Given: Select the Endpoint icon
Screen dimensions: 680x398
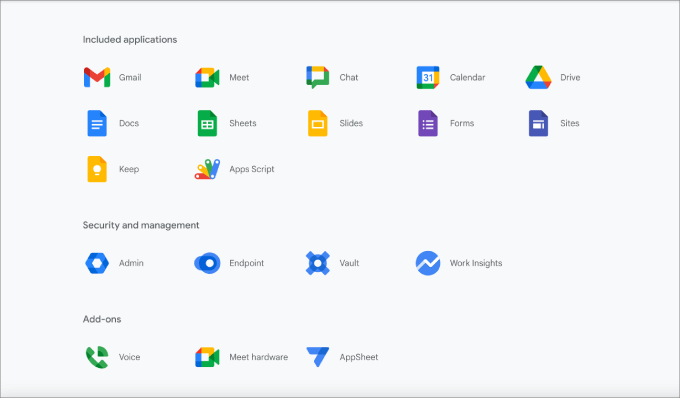Looking at the screenshot, I should point(207,263).
